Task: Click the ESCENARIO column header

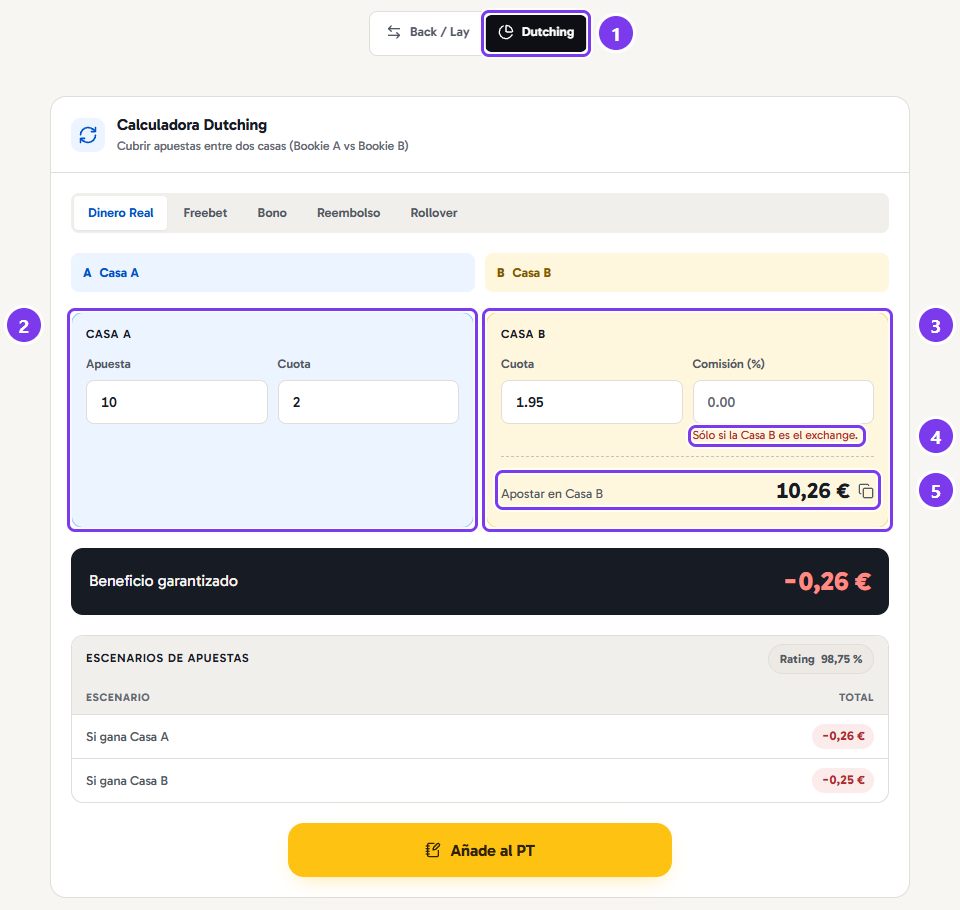Action: pyautogui.click(x=118, y=698)
